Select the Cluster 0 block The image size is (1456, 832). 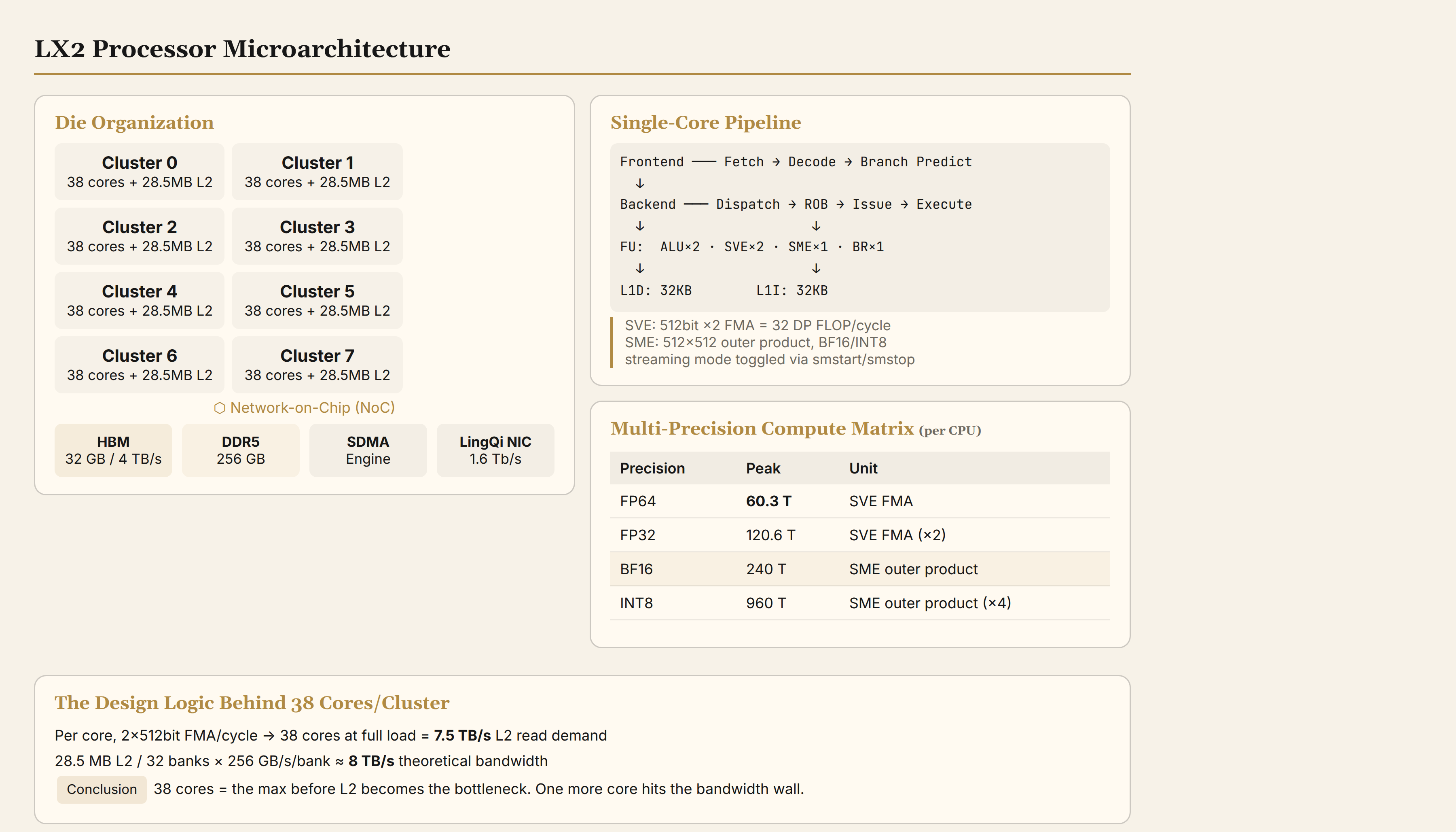click(139, 172)
